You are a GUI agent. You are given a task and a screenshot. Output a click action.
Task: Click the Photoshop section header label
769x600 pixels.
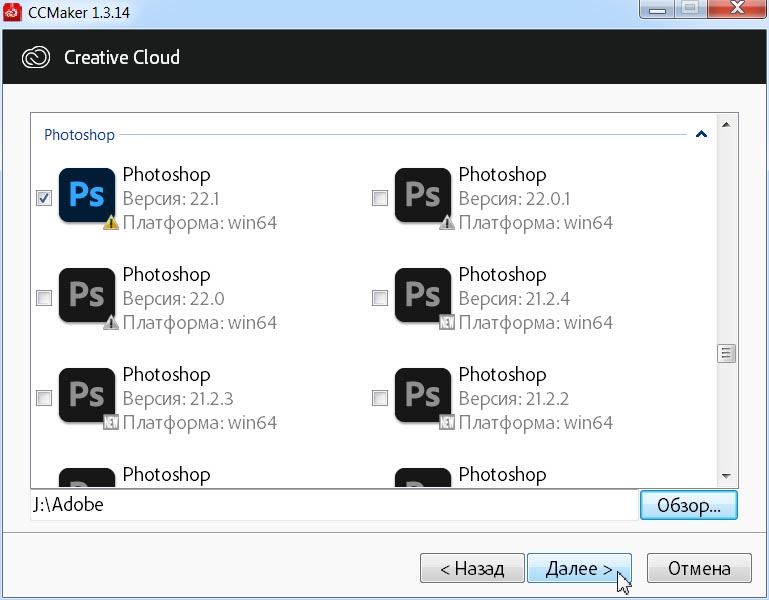(x=79, y=134)
